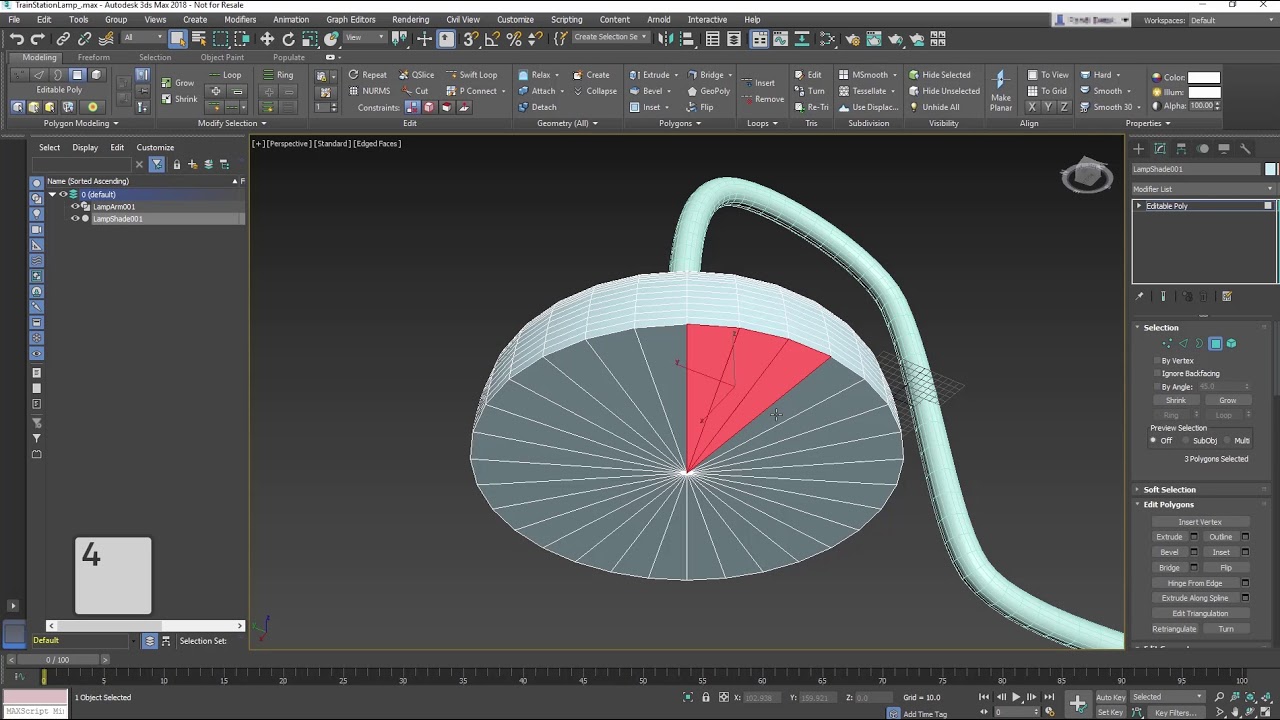
Task: Choose the Select and Rotate tool
Action: pyautogui.click(x=289, y=39)
